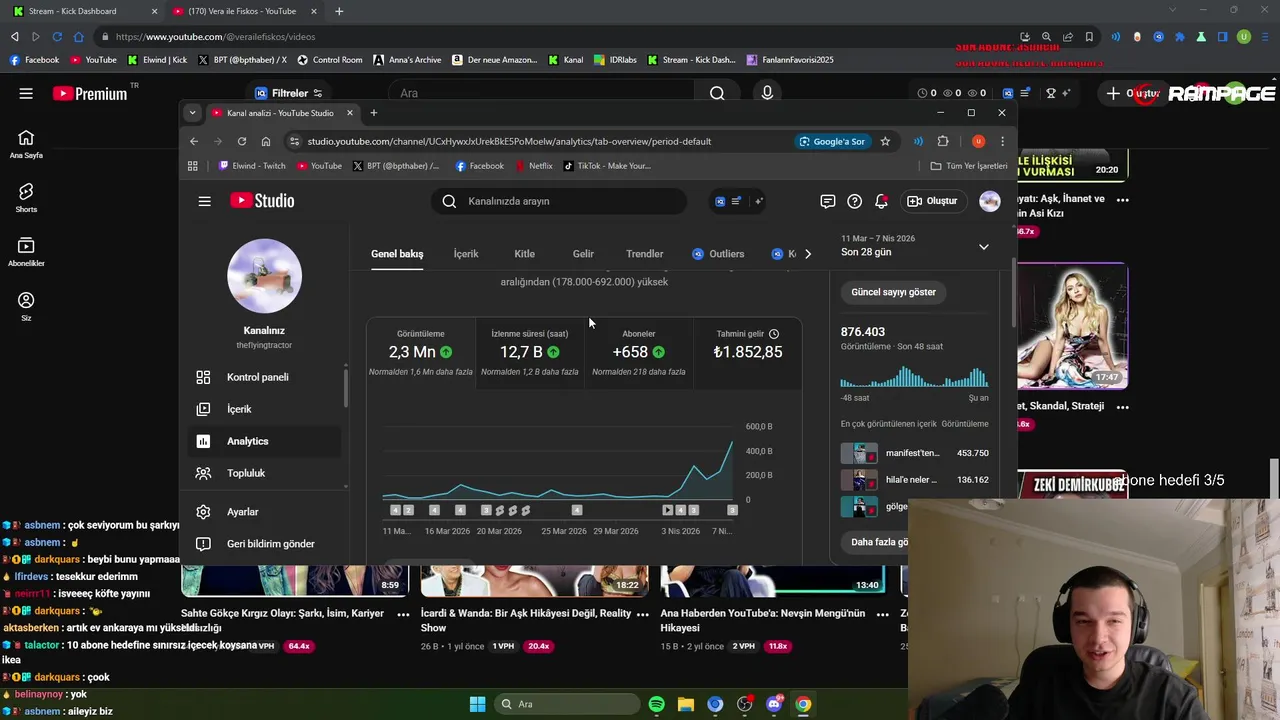Click the clock icon beside Tahmini gelir
This screenshot has width=1280, height=720.
point(773,334)
